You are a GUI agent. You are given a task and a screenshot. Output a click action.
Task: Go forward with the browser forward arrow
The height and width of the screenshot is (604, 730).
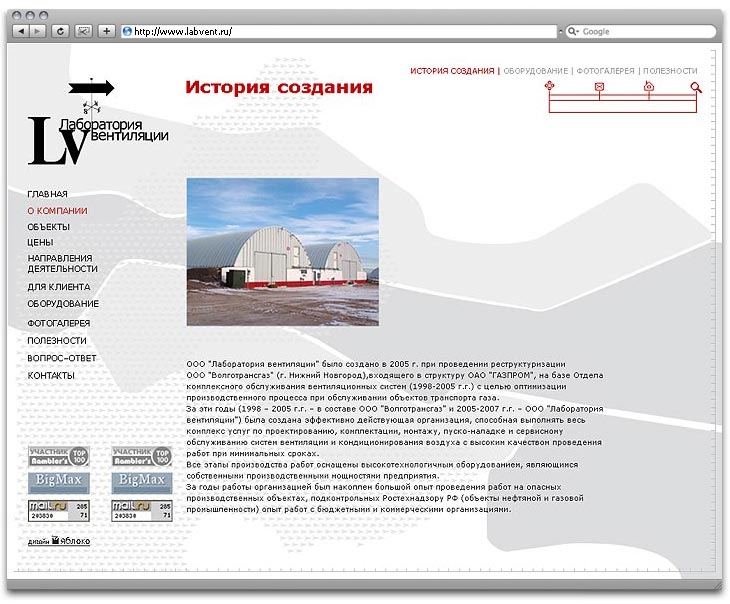[38, 31]
